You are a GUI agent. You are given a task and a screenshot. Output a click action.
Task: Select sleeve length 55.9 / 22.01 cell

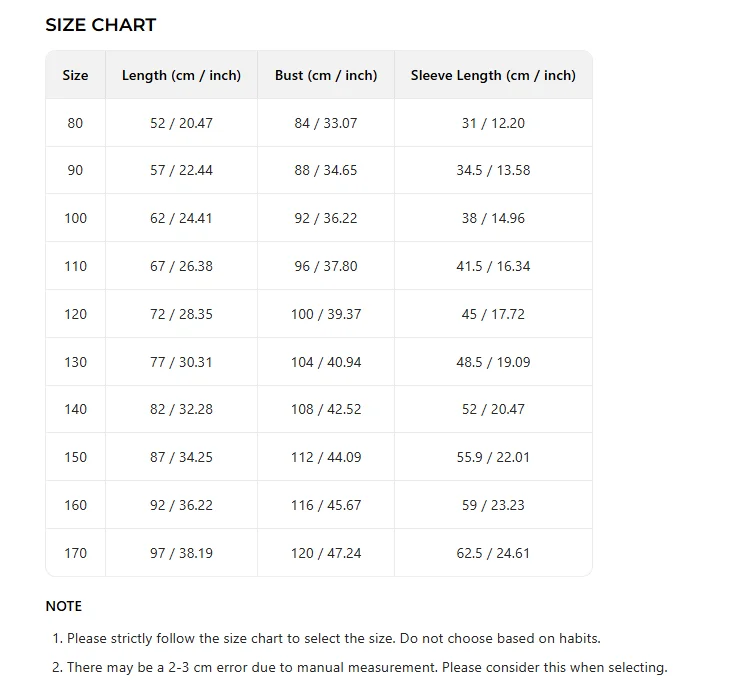point(493,457)
